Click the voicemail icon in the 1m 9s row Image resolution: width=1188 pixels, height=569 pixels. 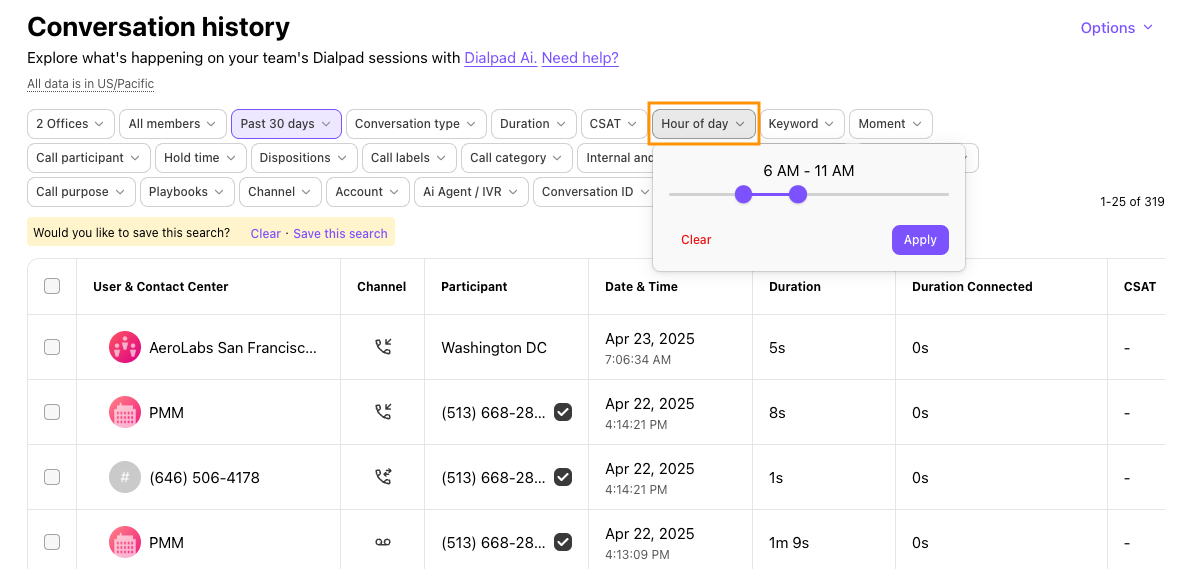[x=383, y=542]
